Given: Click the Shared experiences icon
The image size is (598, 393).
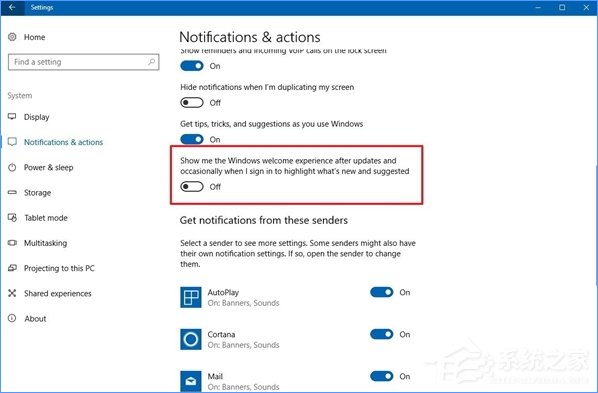Looking at the screenshot, I should (12, 293).
